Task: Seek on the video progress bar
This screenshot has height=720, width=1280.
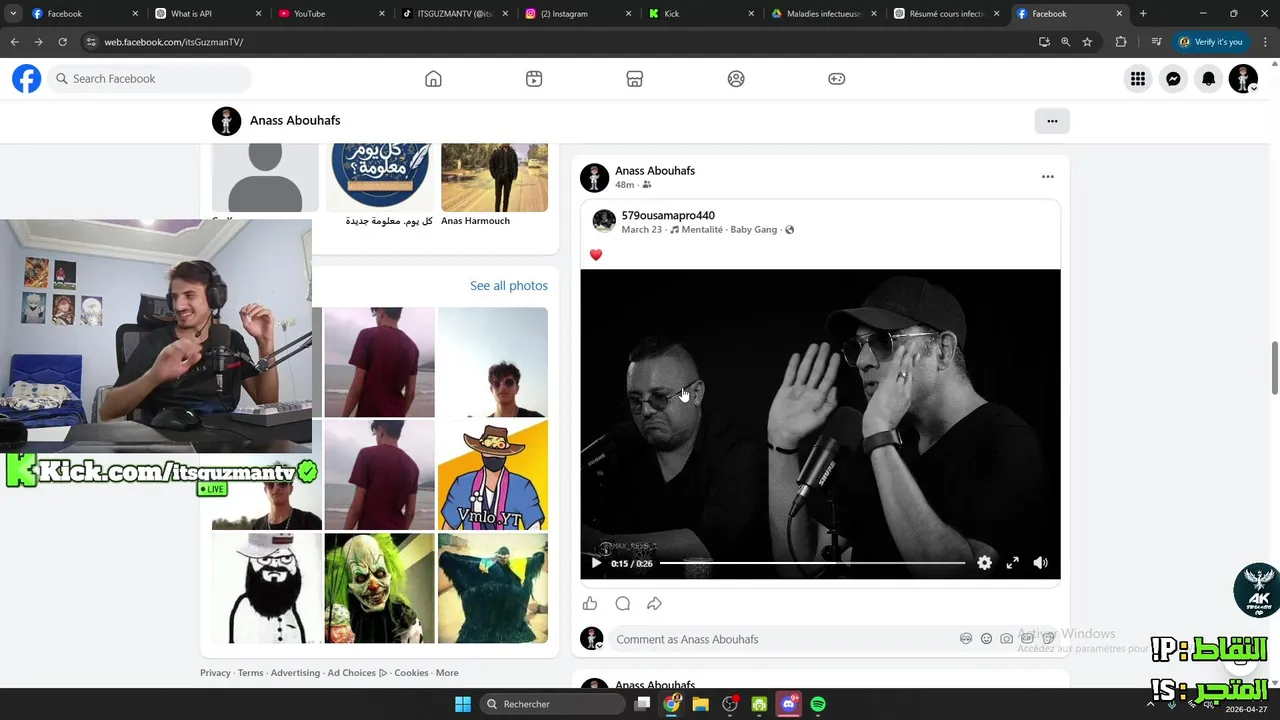Action: click(x=812, y=563)
